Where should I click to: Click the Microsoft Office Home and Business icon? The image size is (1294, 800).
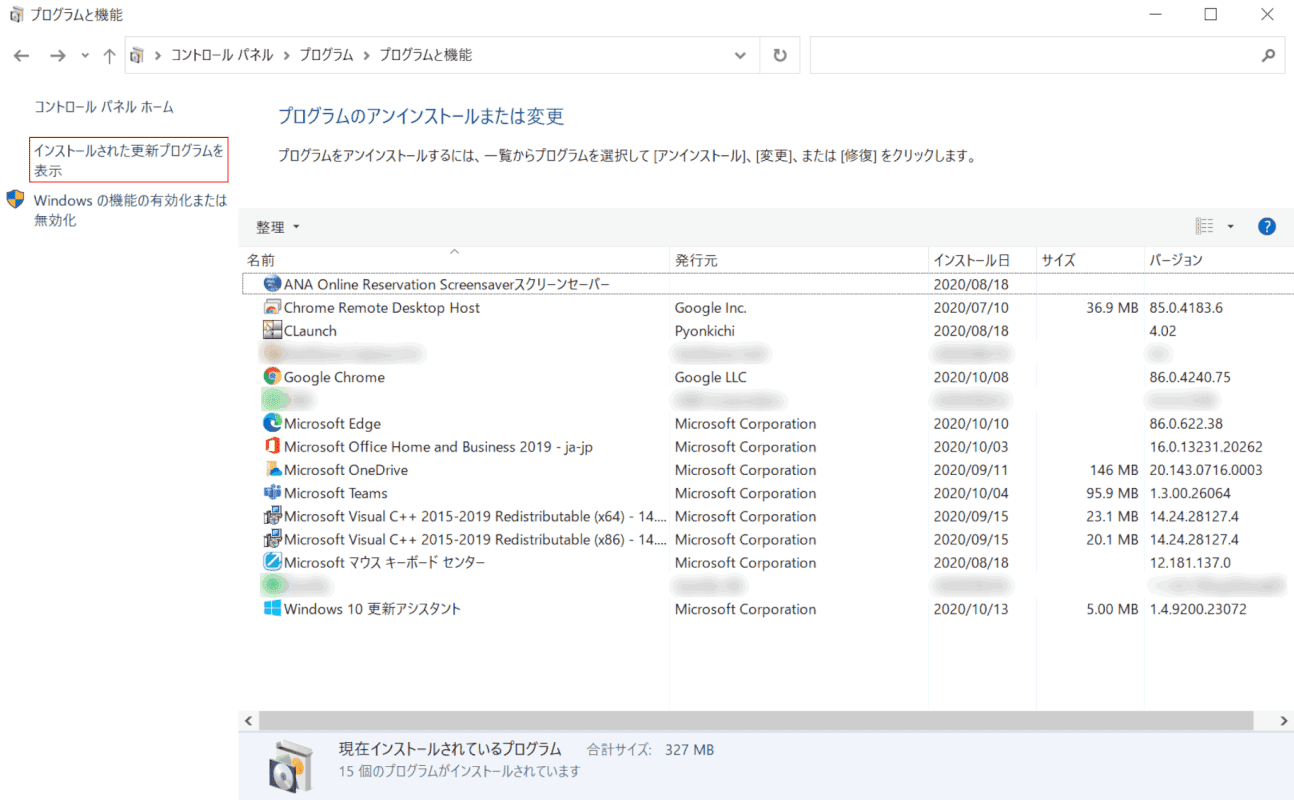click(x=272, y=447)
